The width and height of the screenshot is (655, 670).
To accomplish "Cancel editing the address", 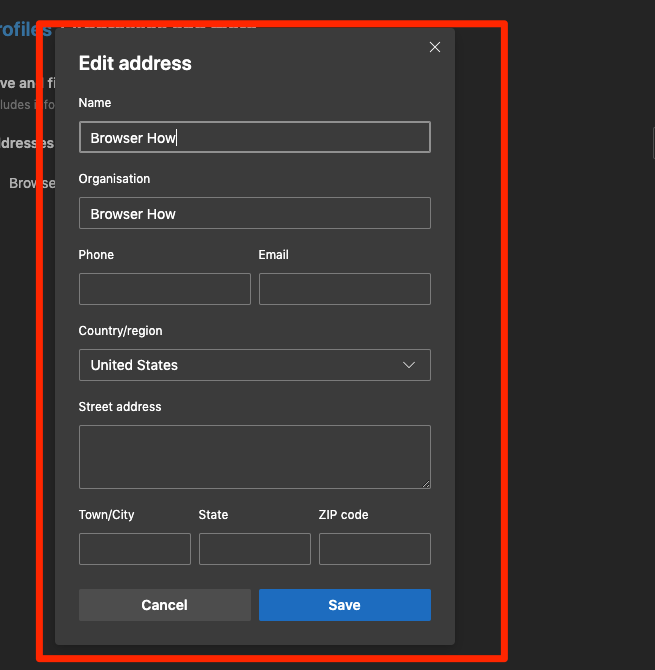I will [x=164, y=605].
